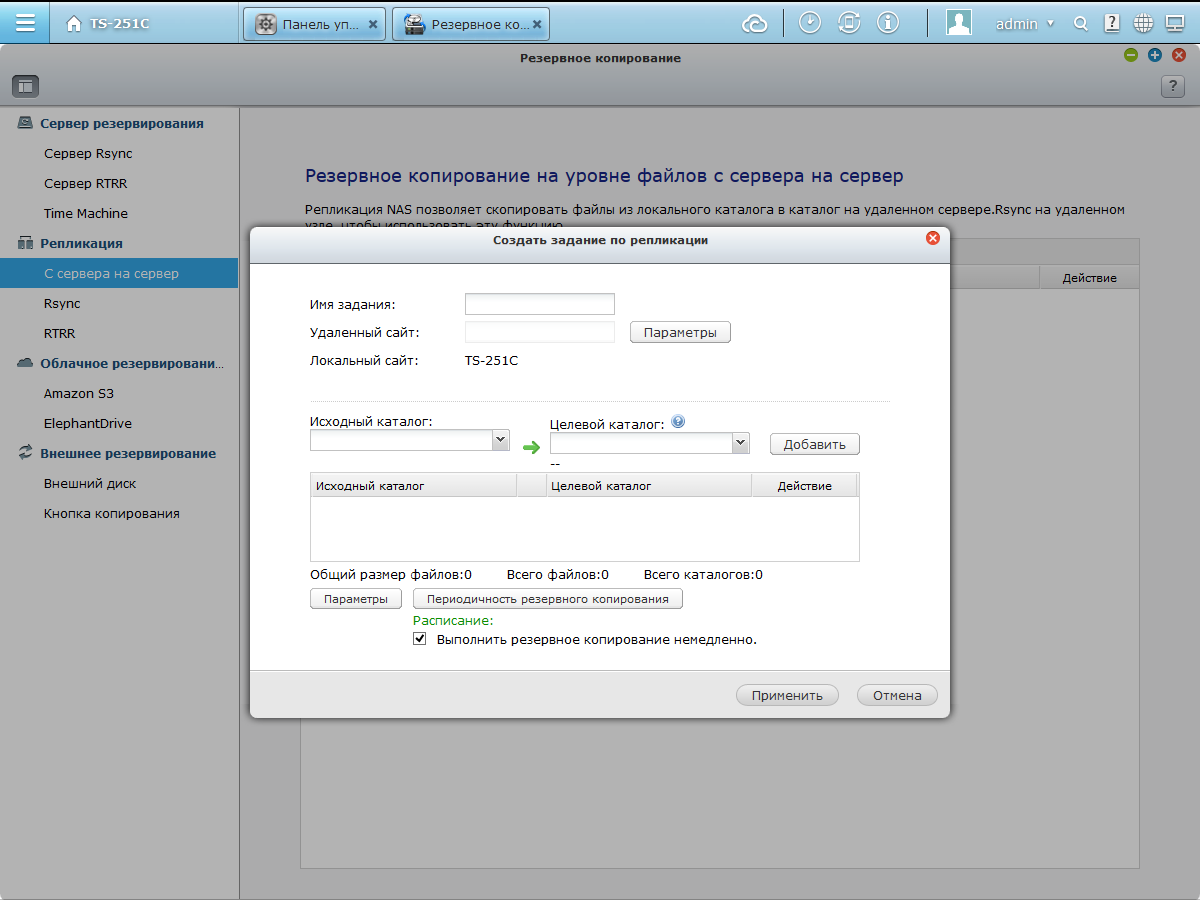
Task: Select С сервера на сервер item
Action: pos(119,273)
